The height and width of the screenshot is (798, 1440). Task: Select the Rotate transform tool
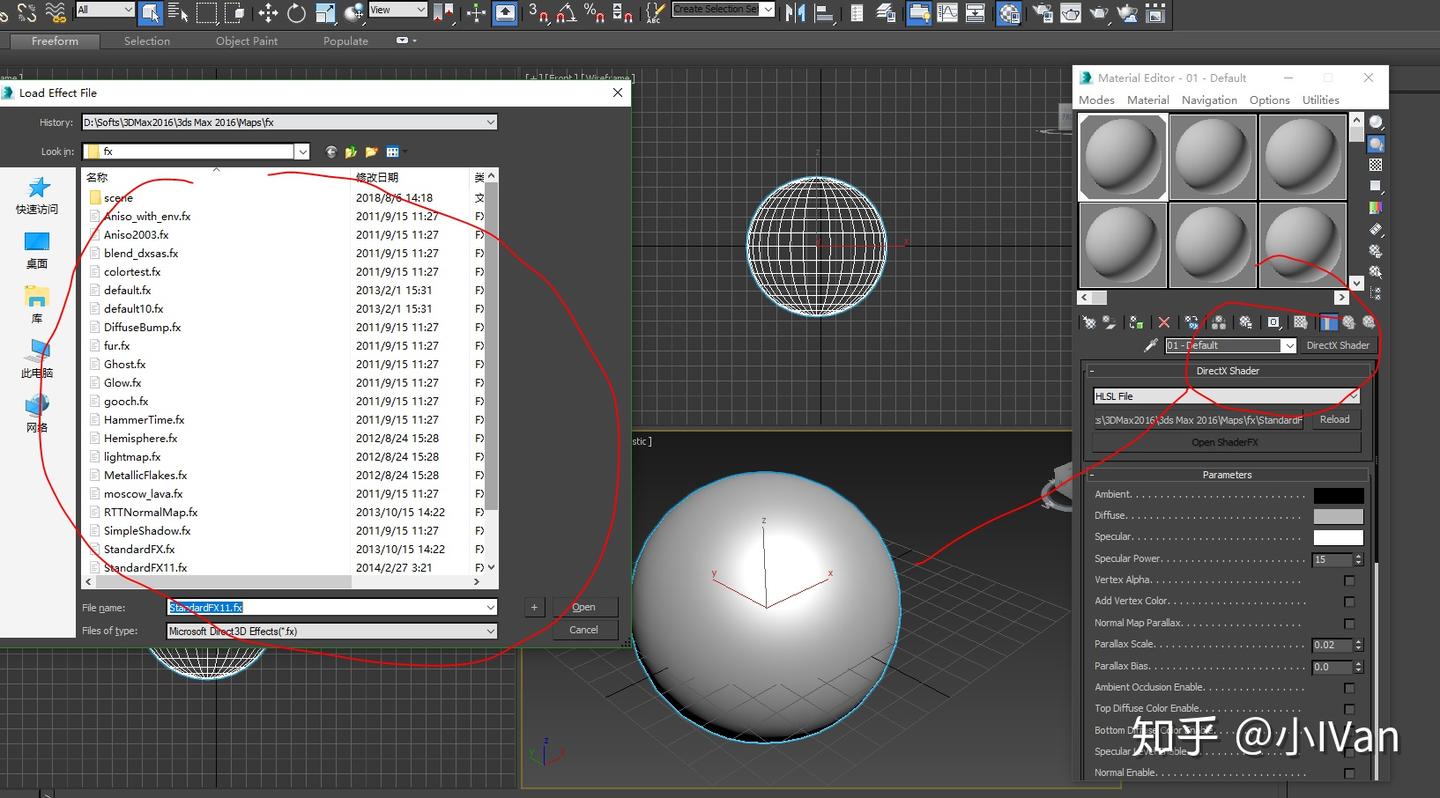tap(296, 13)
